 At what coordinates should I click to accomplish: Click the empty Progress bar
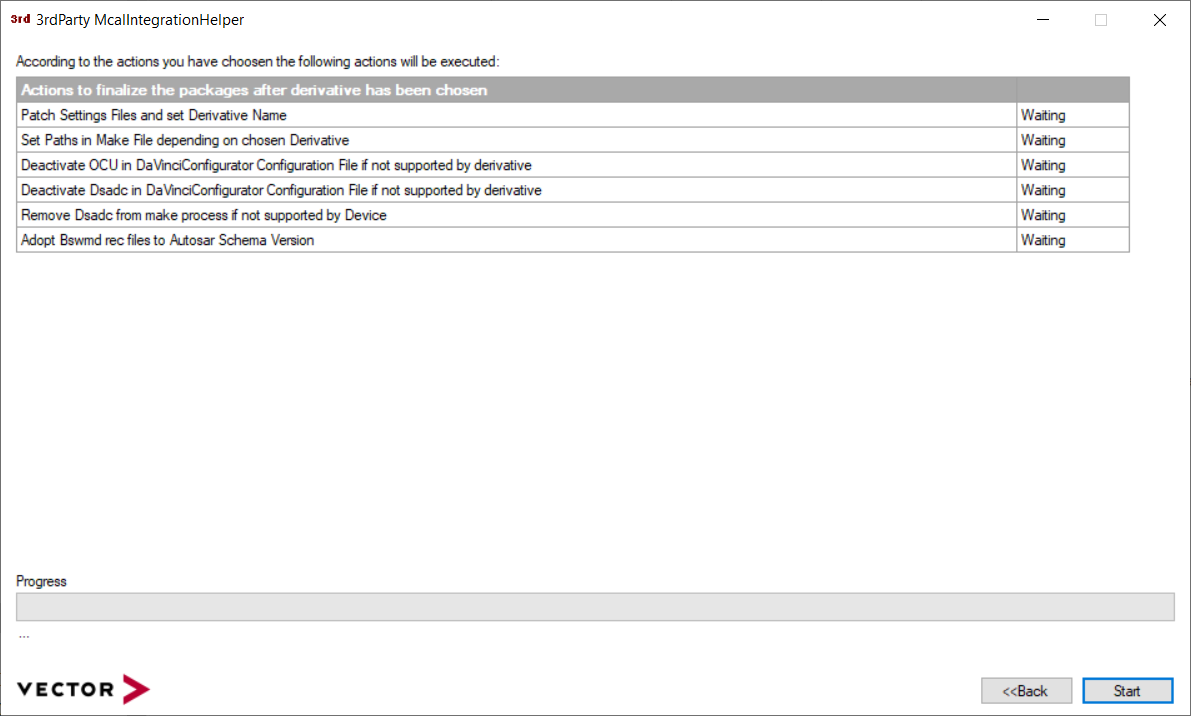(x=594, y=607)
